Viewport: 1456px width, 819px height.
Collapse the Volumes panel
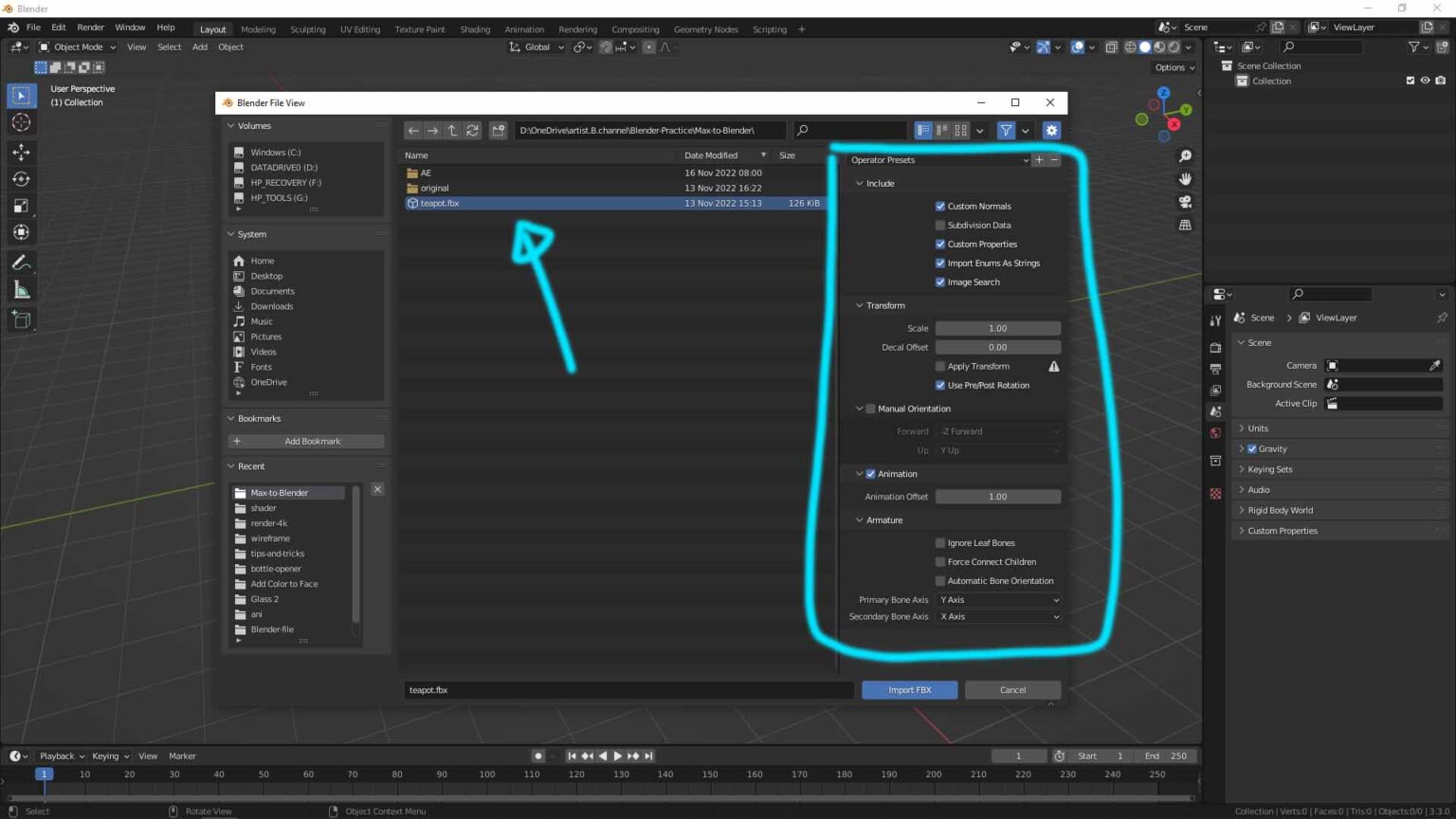[x=230, y=126]
